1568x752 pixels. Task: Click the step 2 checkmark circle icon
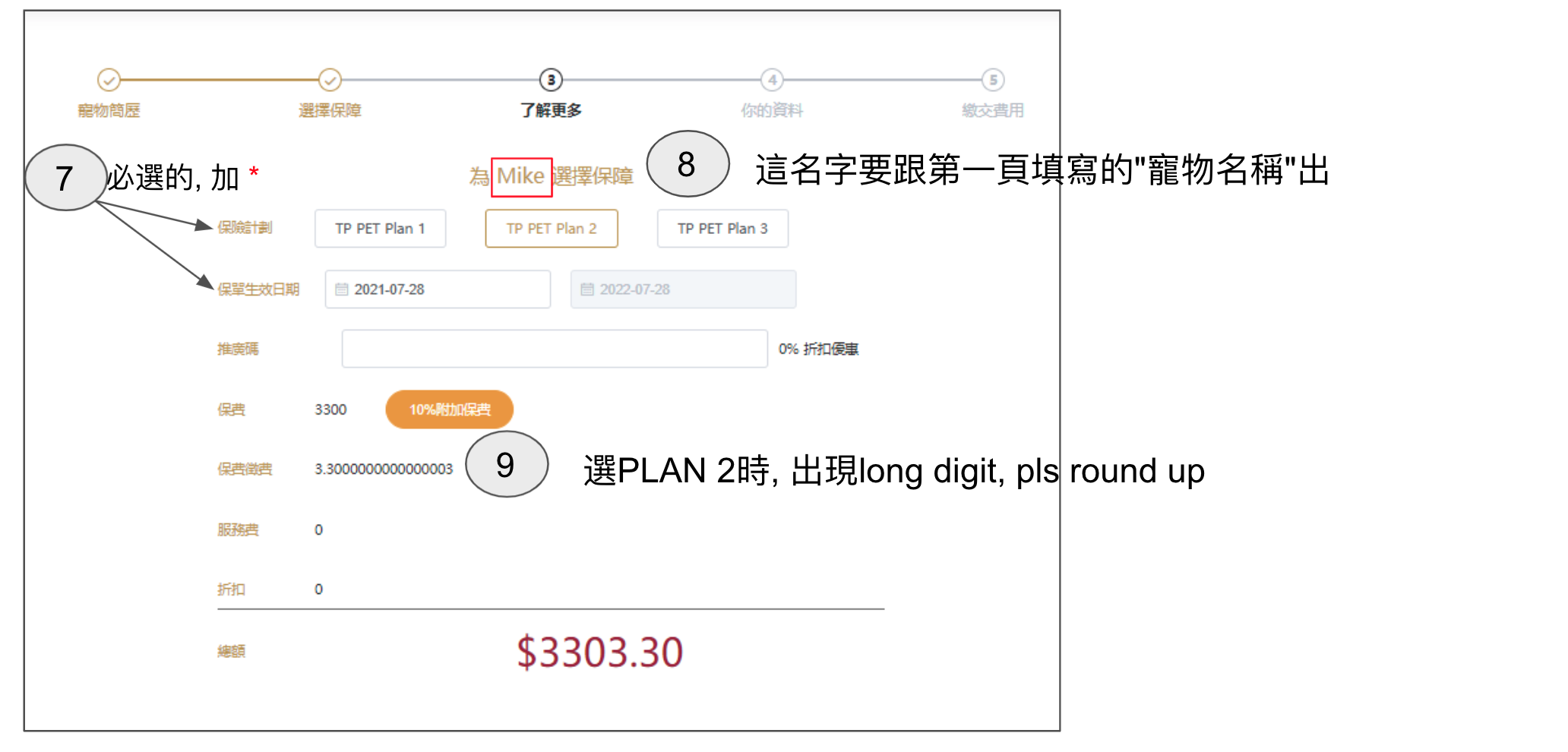click(x=330, y=80)
